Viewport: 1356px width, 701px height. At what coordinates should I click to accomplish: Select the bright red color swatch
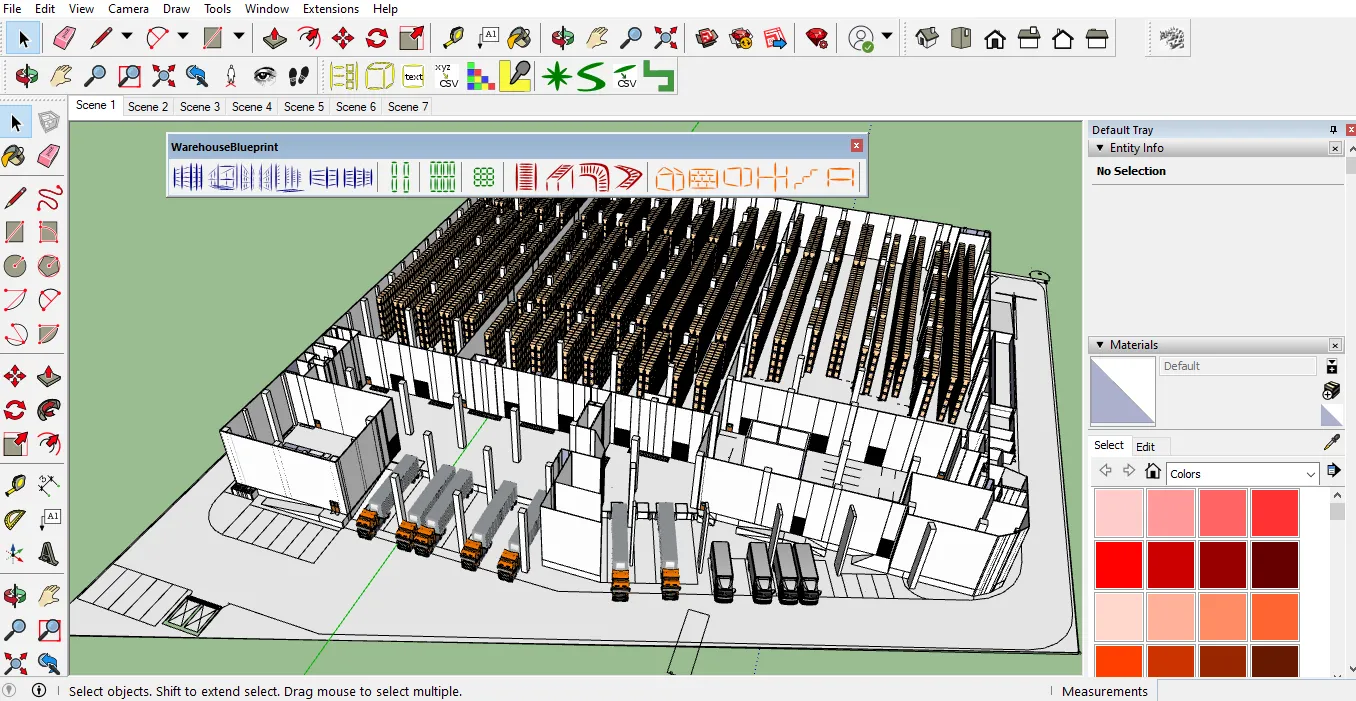click(x=1118, y=563)
